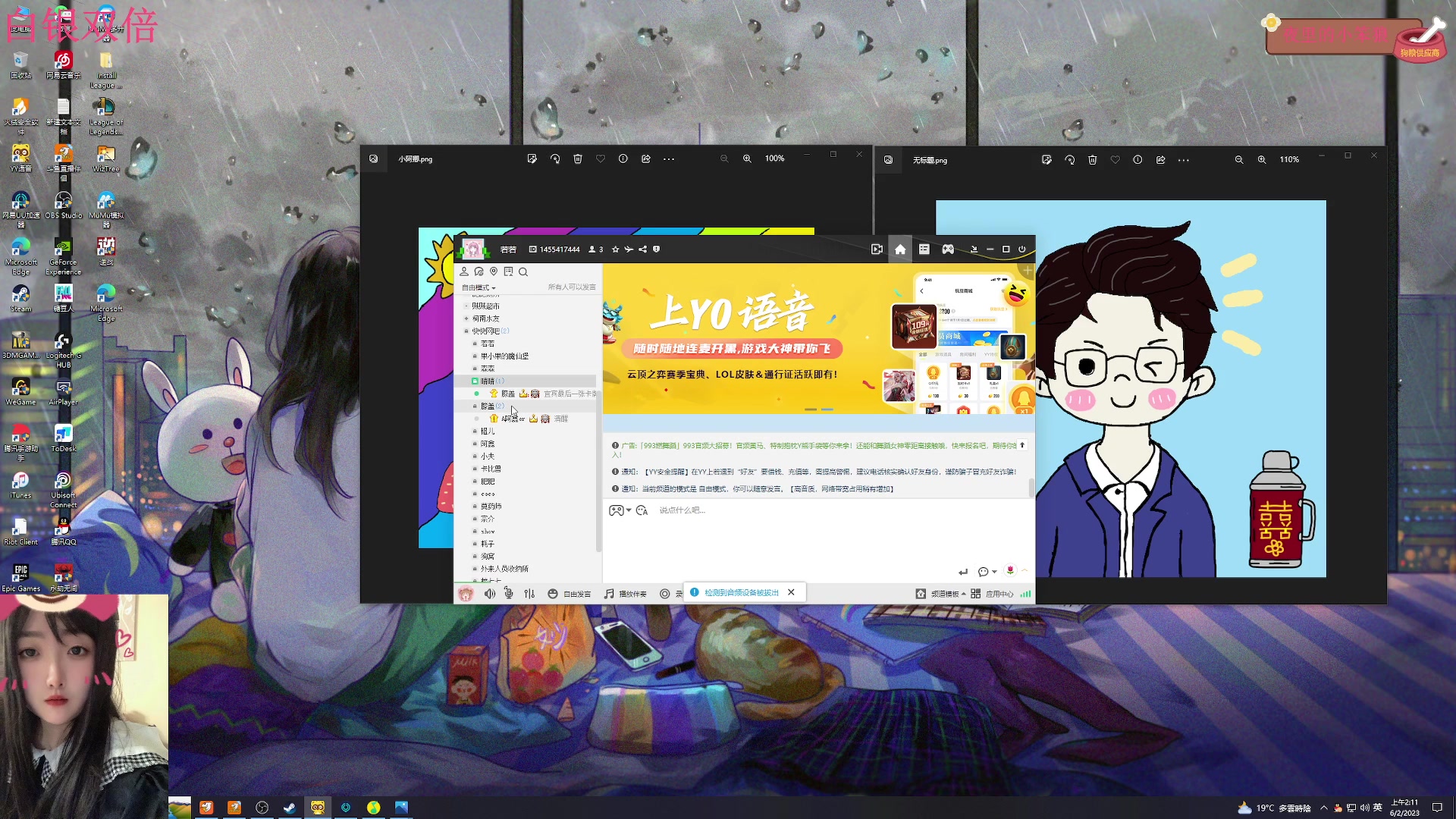Click the headset chat icon above the channel list
This screenshot has height=819, width=1456.
479,271
